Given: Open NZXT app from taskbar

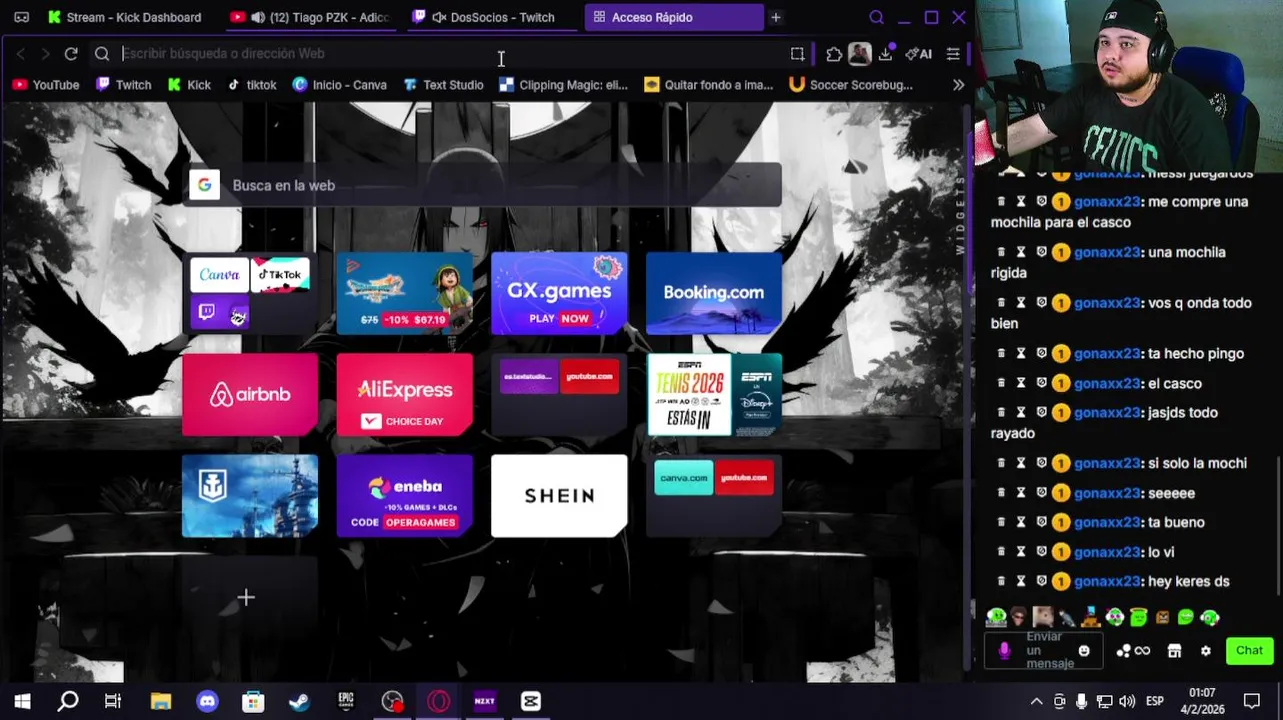Looking at the screenshot, I should 484,702.
